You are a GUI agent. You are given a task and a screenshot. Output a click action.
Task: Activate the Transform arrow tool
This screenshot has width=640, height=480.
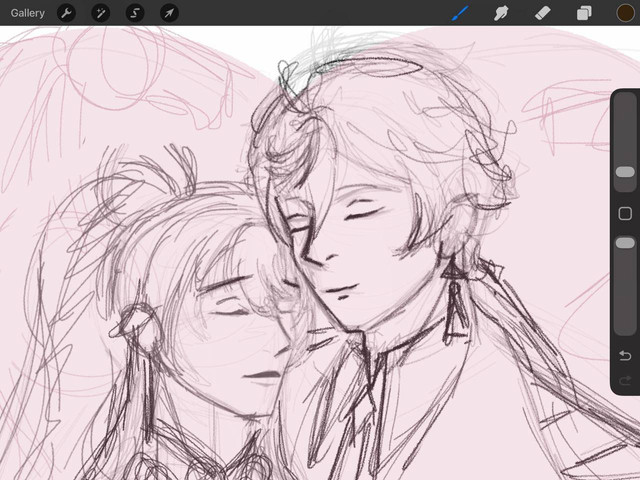pos(169,13)
